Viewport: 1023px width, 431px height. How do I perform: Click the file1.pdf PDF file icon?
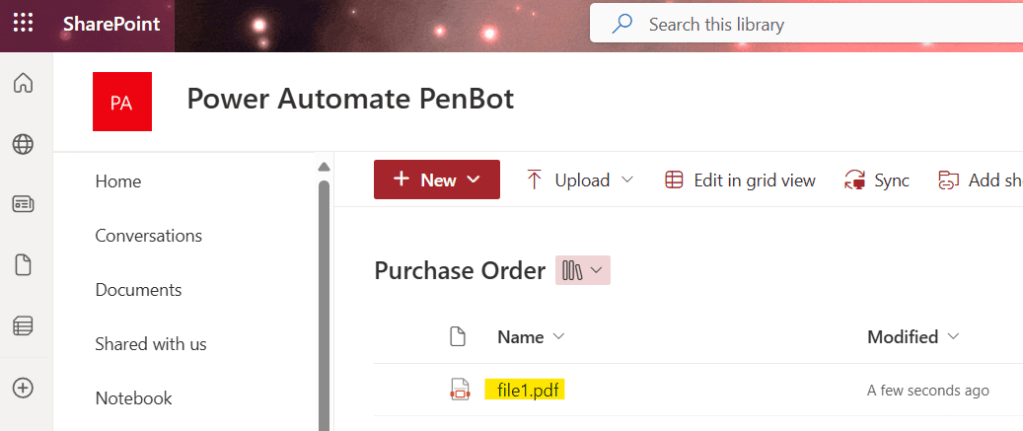click(x=459, y=390)
